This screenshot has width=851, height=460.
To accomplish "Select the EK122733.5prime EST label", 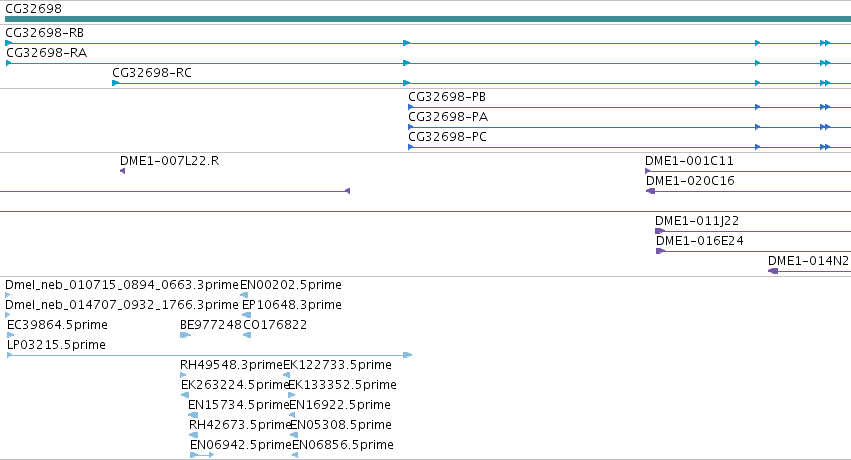I will 338,365.
